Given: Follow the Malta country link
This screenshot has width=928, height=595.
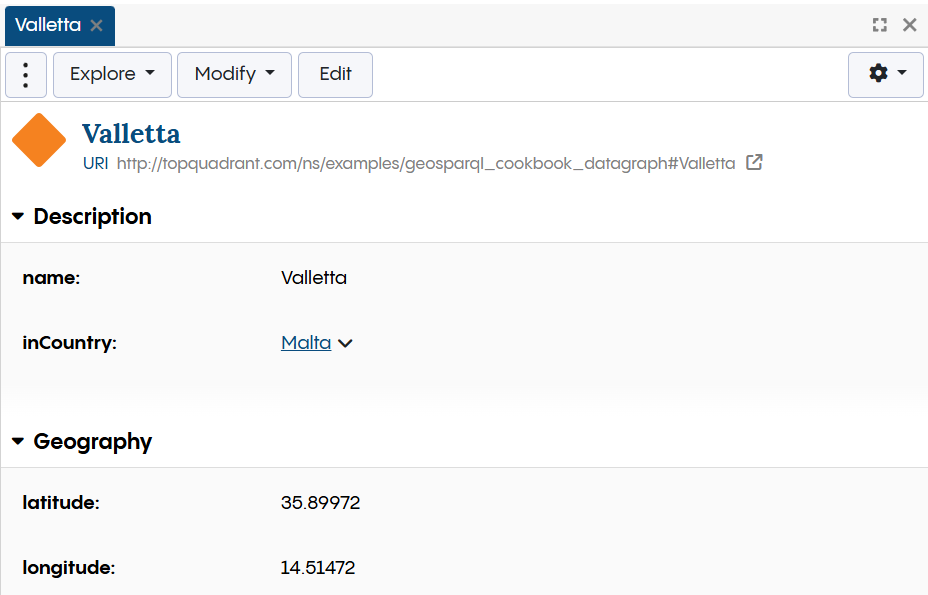Looking at the screenshot, I should (x=306, y=343).
